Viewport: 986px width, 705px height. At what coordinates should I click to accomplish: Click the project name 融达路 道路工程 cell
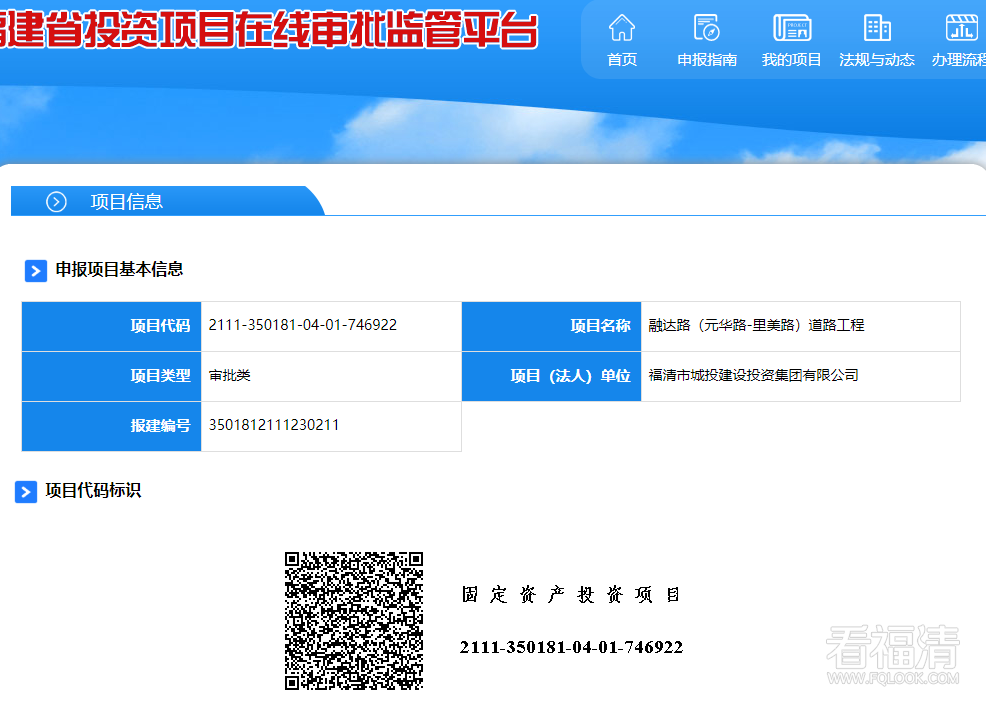point(756,325)
